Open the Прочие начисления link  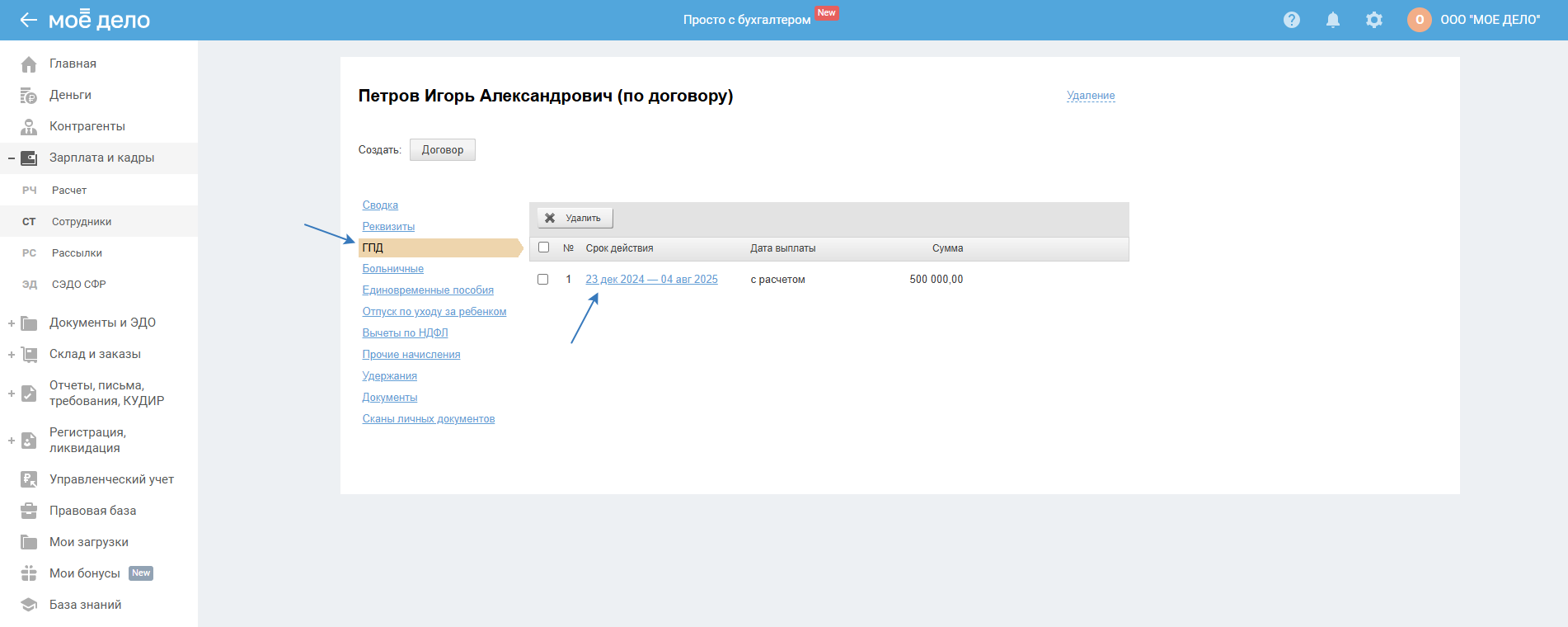click(411, 355)
